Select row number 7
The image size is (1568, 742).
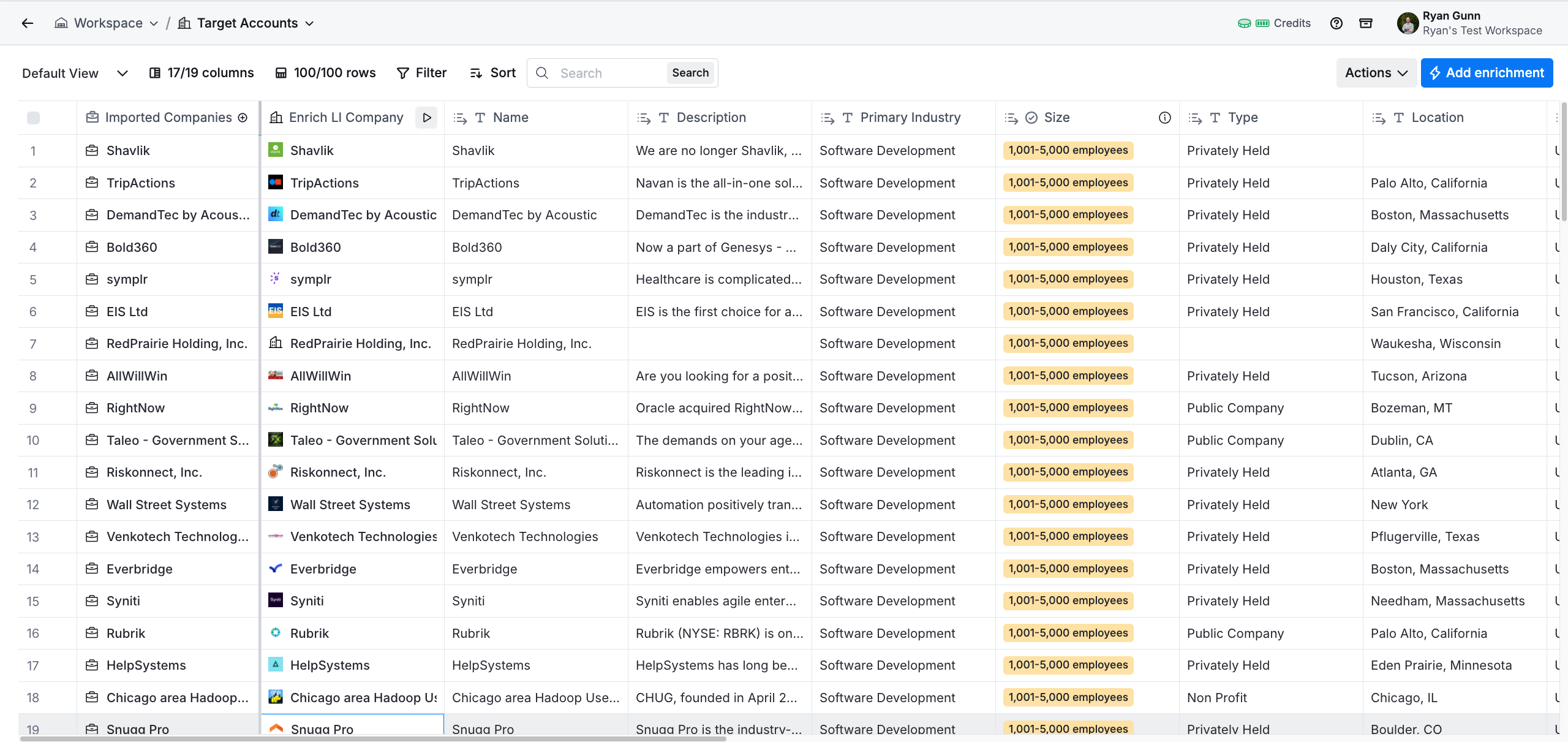tap(33, 344)
